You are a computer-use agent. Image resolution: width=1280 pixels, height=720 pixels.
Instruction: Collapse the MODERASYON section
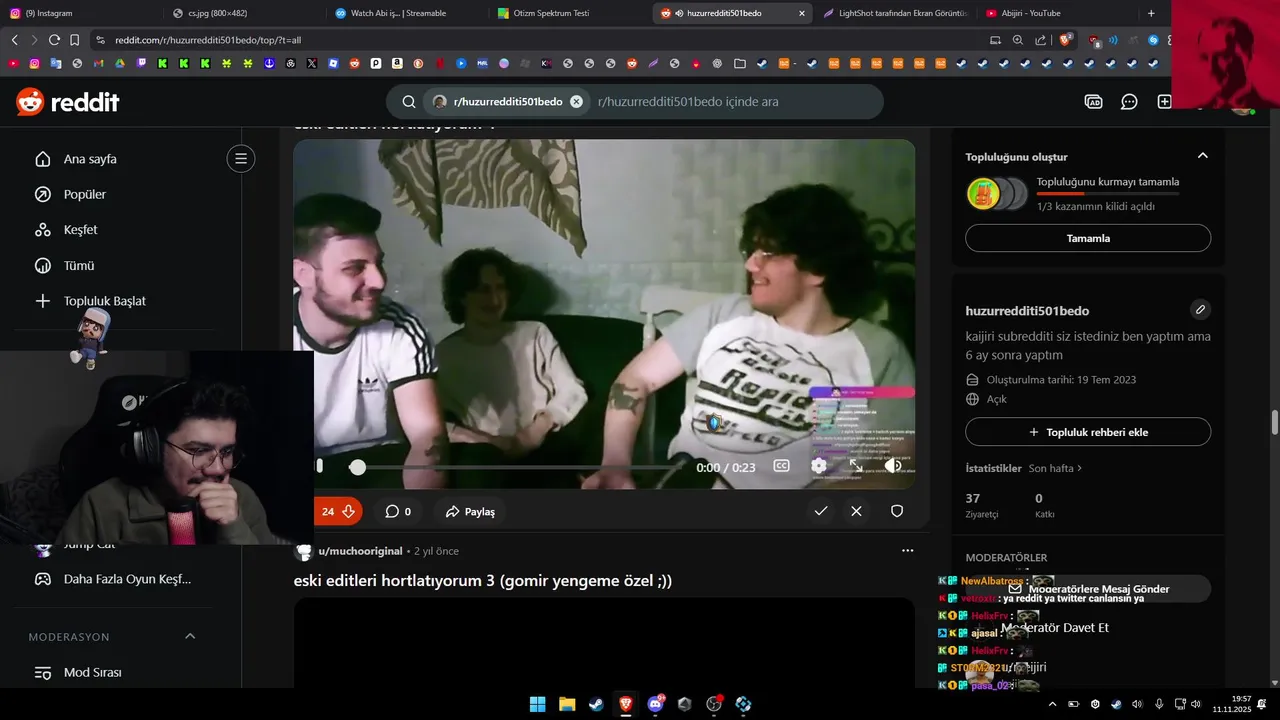pos(190,636)
